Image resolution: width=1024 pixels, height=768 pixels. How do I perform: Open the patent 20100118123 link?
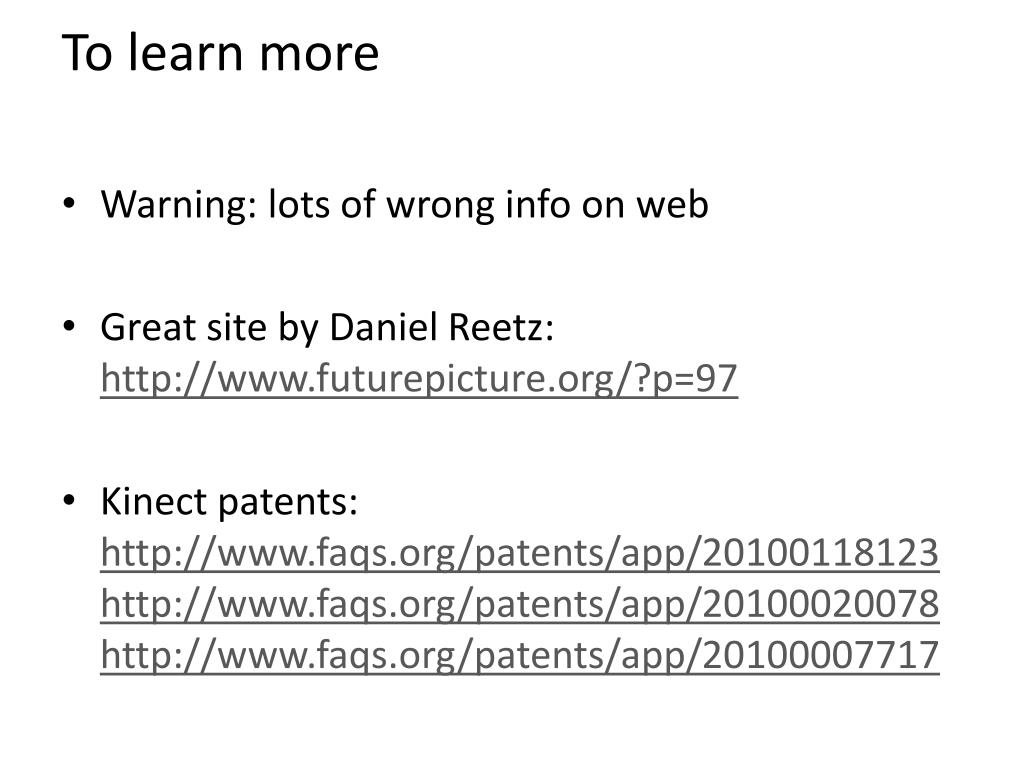click(x=520, y=553)
